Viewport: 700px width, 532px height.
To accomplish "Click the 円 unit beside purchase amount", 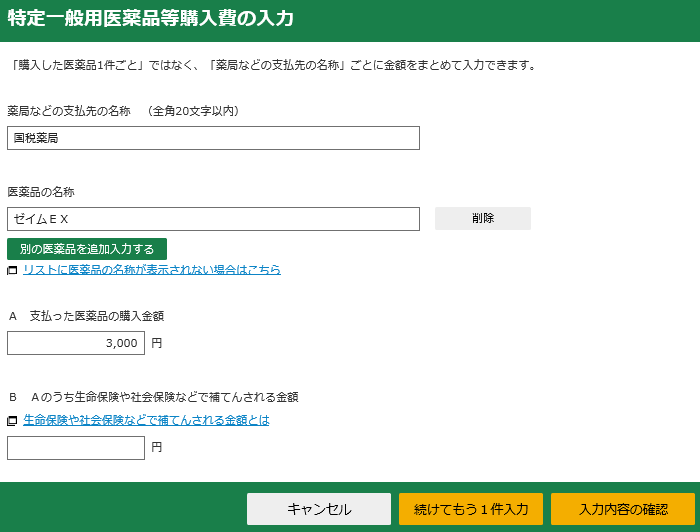I will (x=157, y=343).
